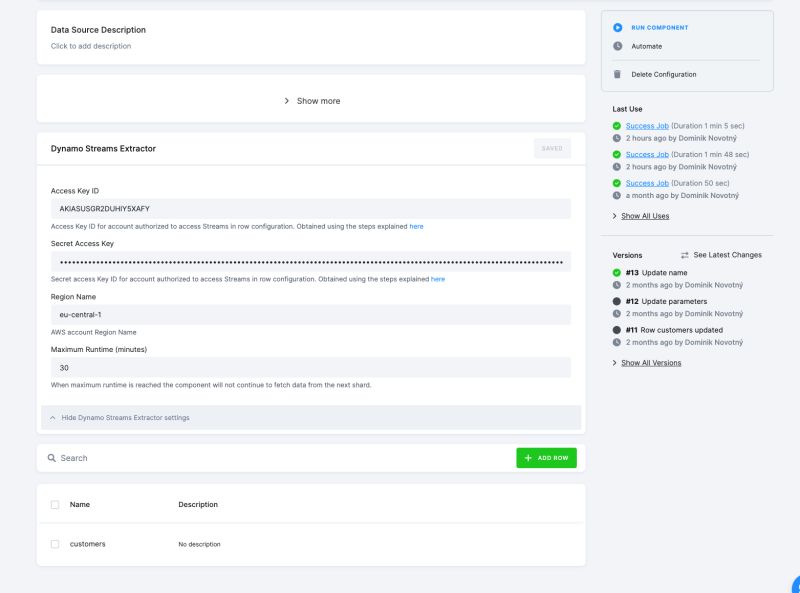Check the select-all checkbox in the table header
The height and width of the screenshot is (593, 800).
pos(56,504)
